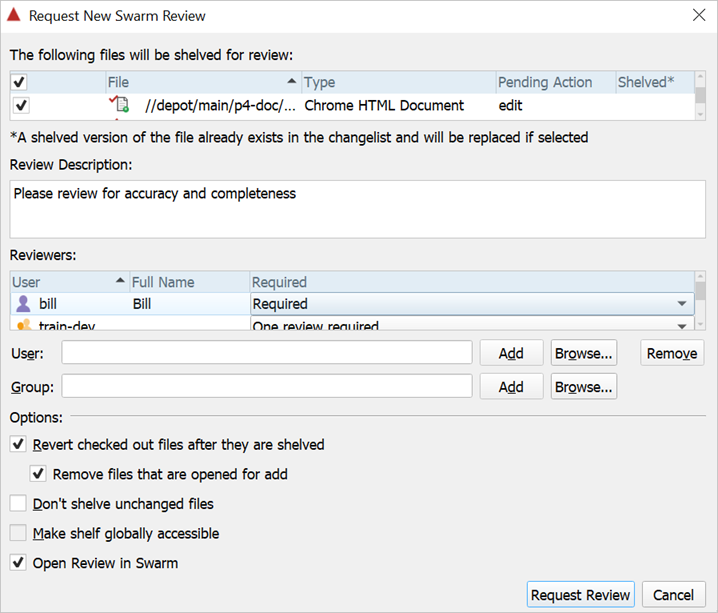Image resolution: width=718 pixels, height=613 pixels.
Task: Toggle Open Review in Swarm checkbox
Action: [18, 563]
